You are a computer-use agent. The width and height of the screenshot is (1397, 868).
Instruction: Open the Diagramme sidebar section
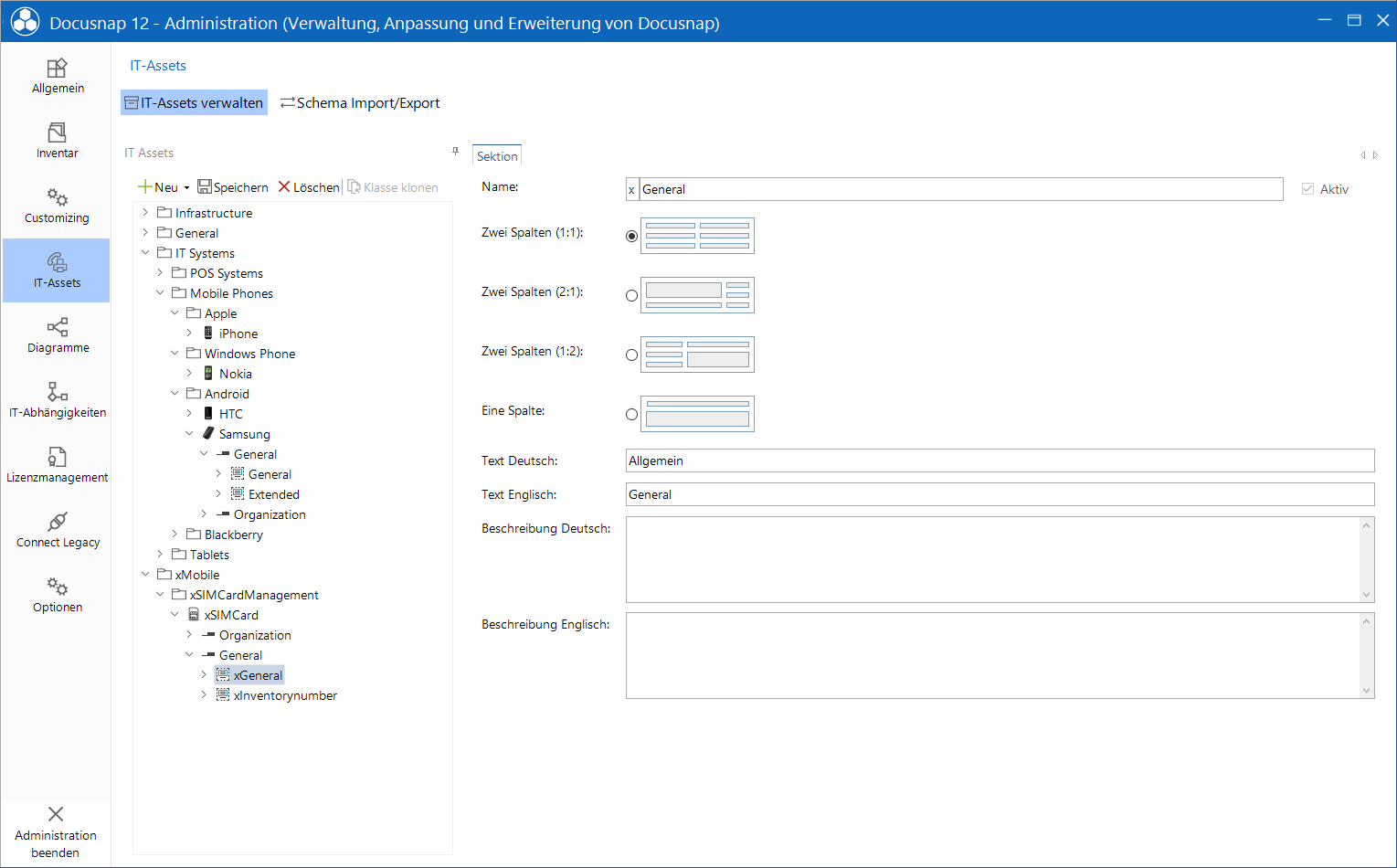click(58, 335)
